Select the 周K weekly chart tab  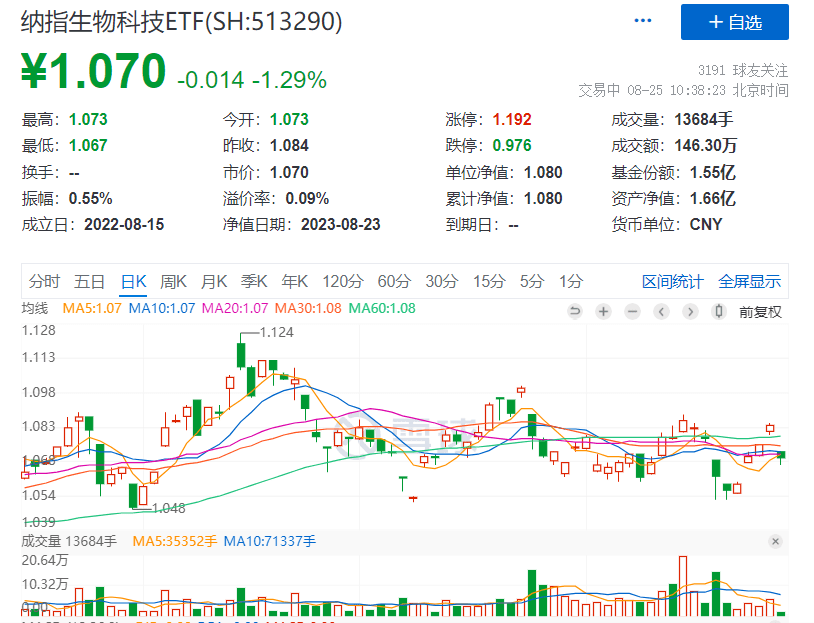(x=174, y=281)
